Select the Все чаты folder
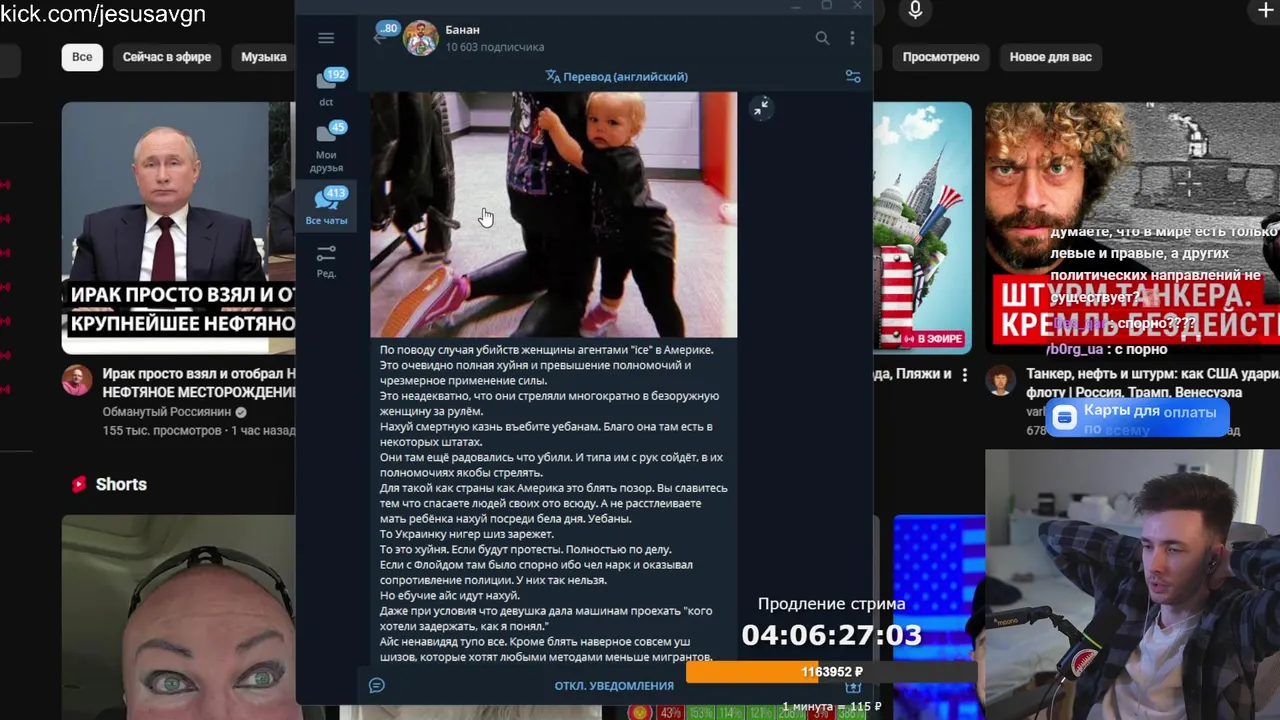This screenshot has width=1280, height=720. [x=326, y=206]
